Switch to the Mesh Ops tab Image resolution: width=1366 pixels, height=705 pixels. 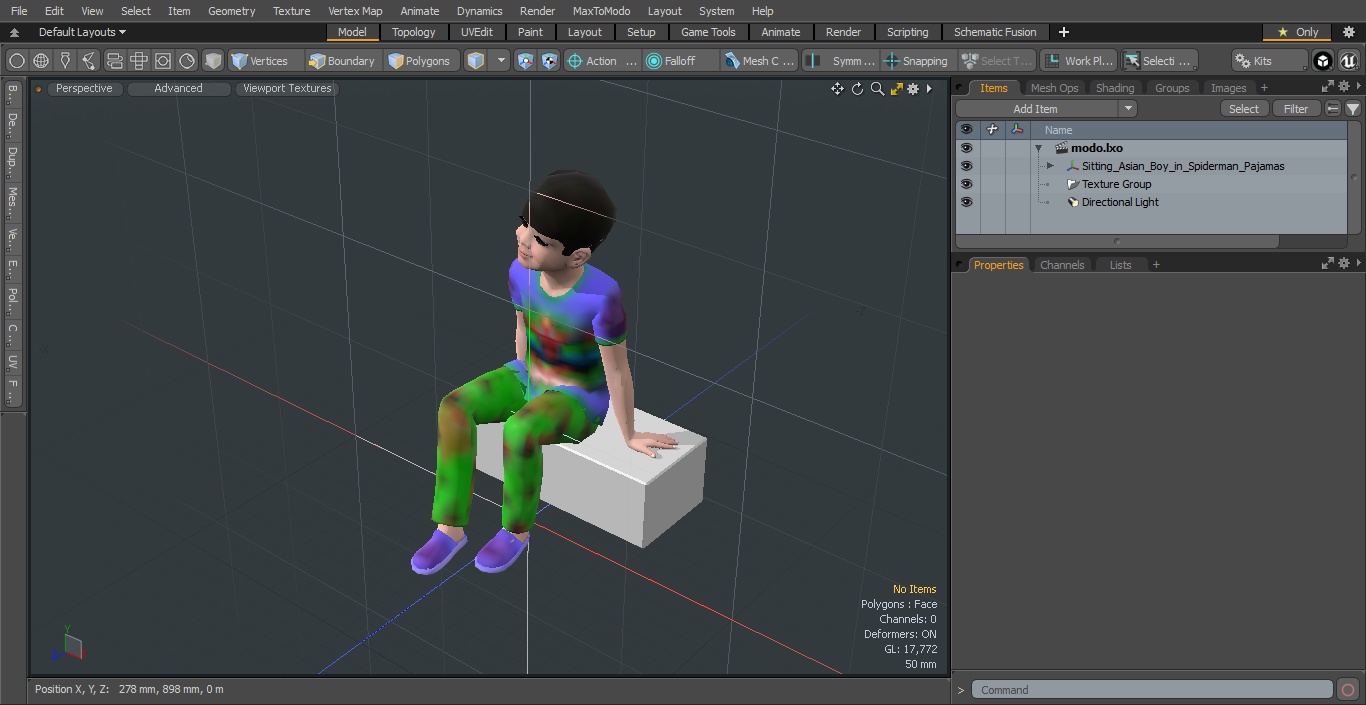[x=1054, y=88]
